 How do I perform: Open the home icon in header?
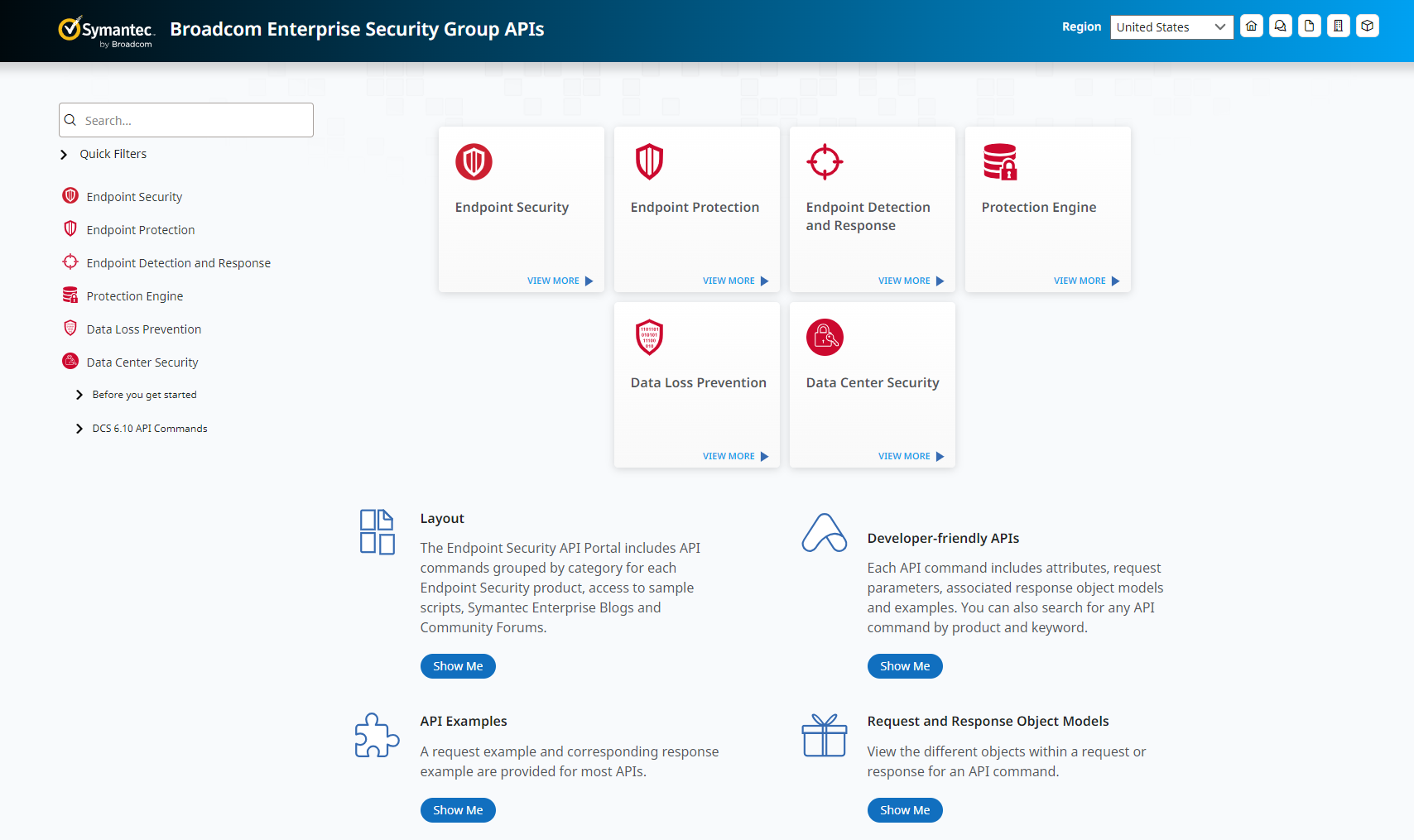(1252, 26)
